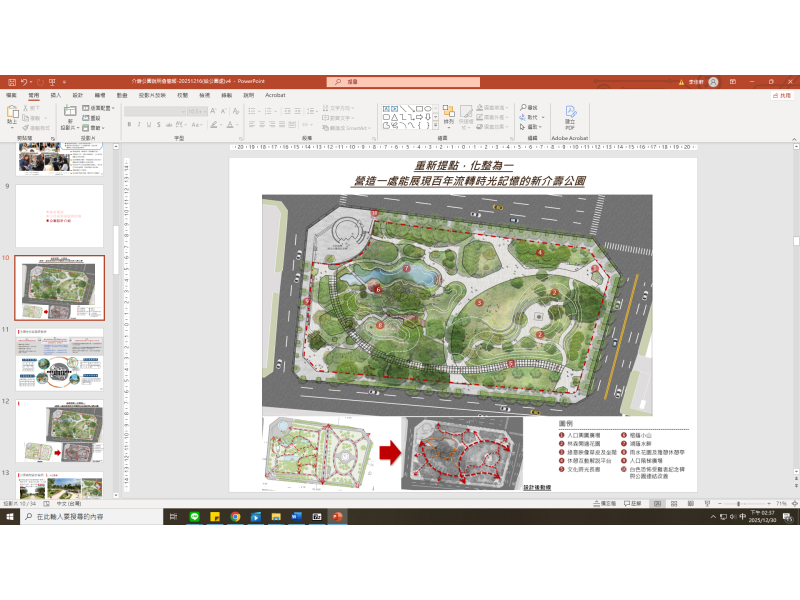800x600 pixels.
Task: Click the Find magnifier icon
Action: [x=522, y=107]
